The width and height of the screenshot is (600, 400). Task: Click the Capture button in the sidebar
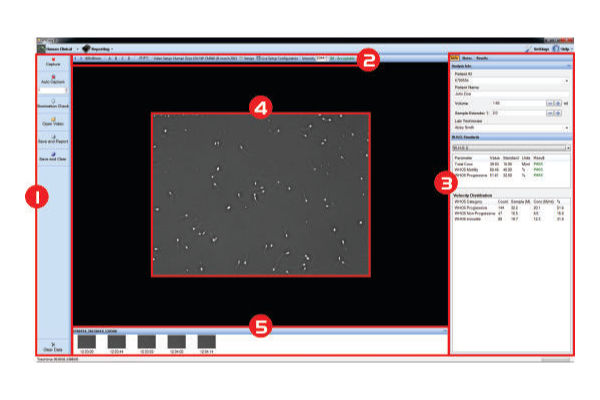pyautogui.click(x=53, y=62)
